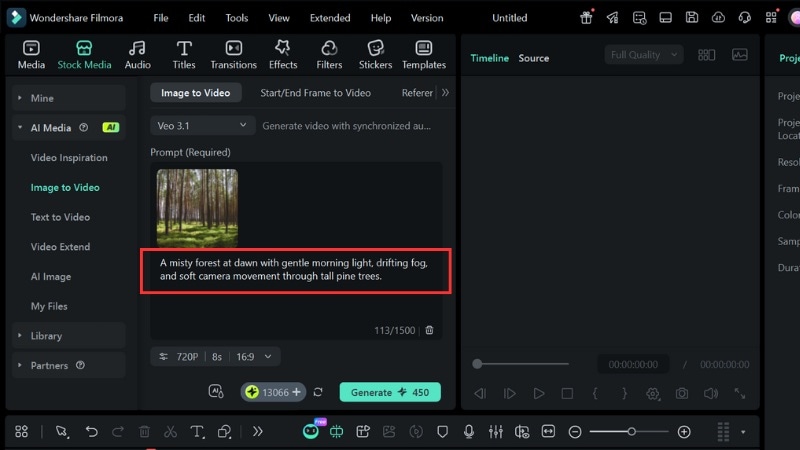This screenshot has height=450, width=800.
Task: Open the Stickers panel
Action: (375, 55)
